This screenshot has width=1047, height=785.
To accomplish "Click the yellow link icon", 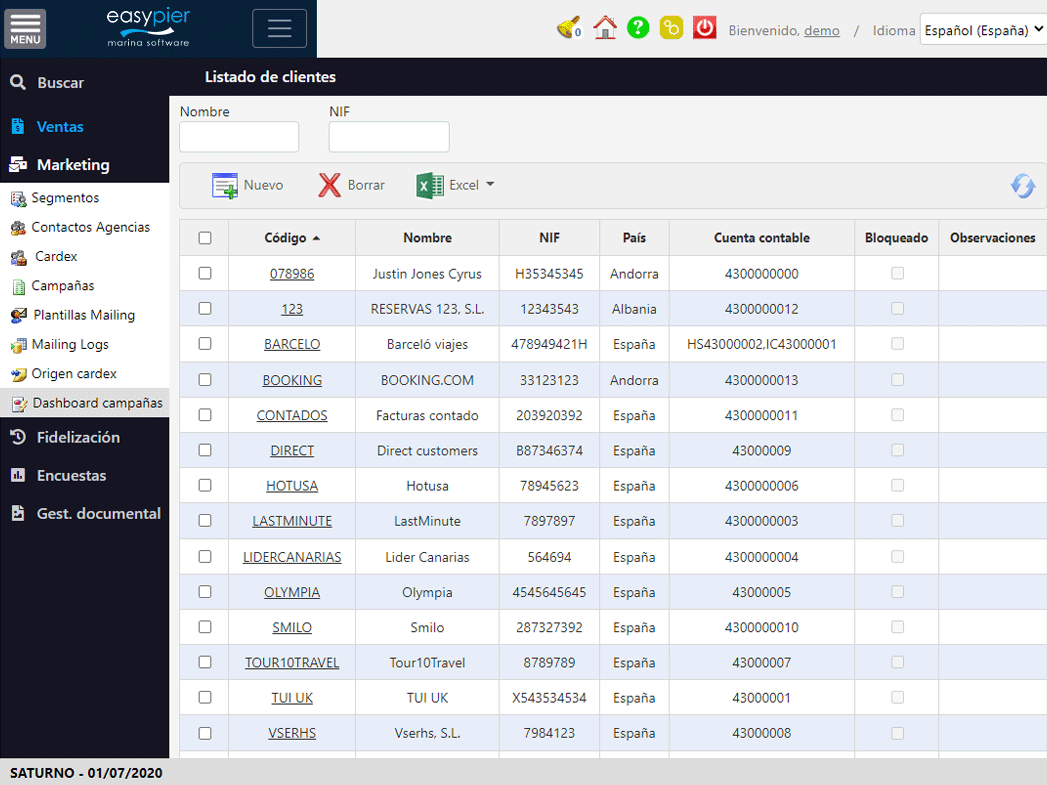I will click(671, 28).
